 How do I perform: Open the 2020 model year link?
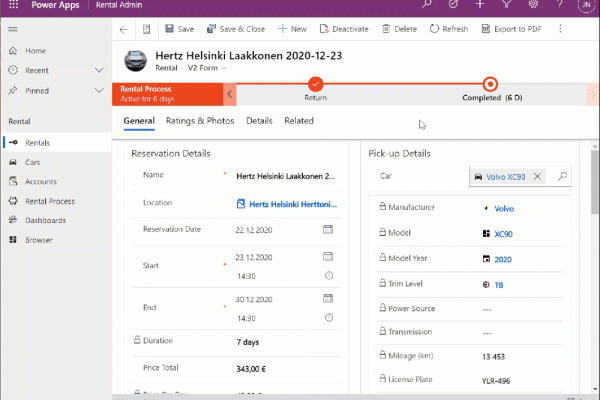[503, 260]
